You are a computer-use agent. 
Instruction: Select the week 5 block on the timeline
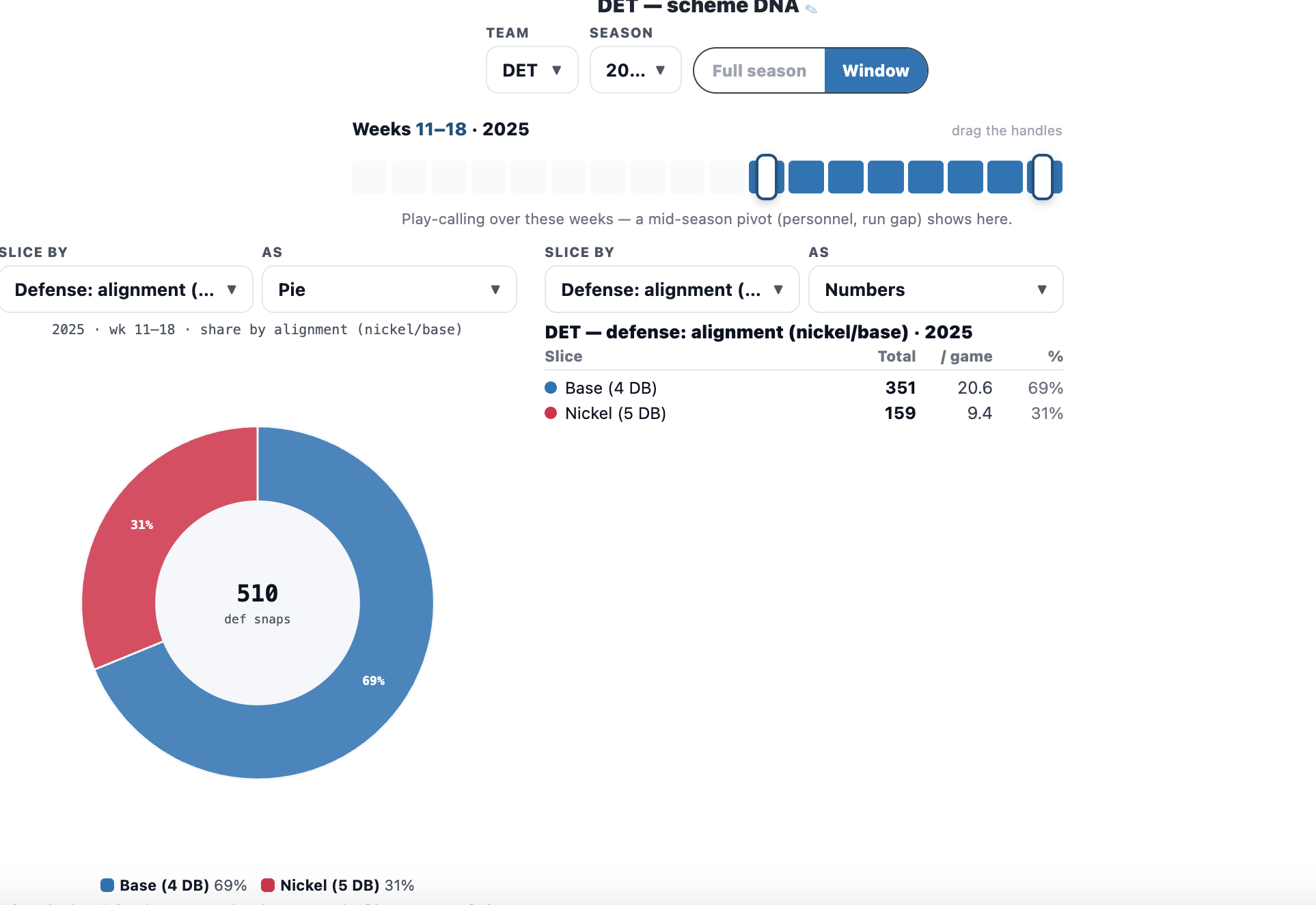click(528, 177)
